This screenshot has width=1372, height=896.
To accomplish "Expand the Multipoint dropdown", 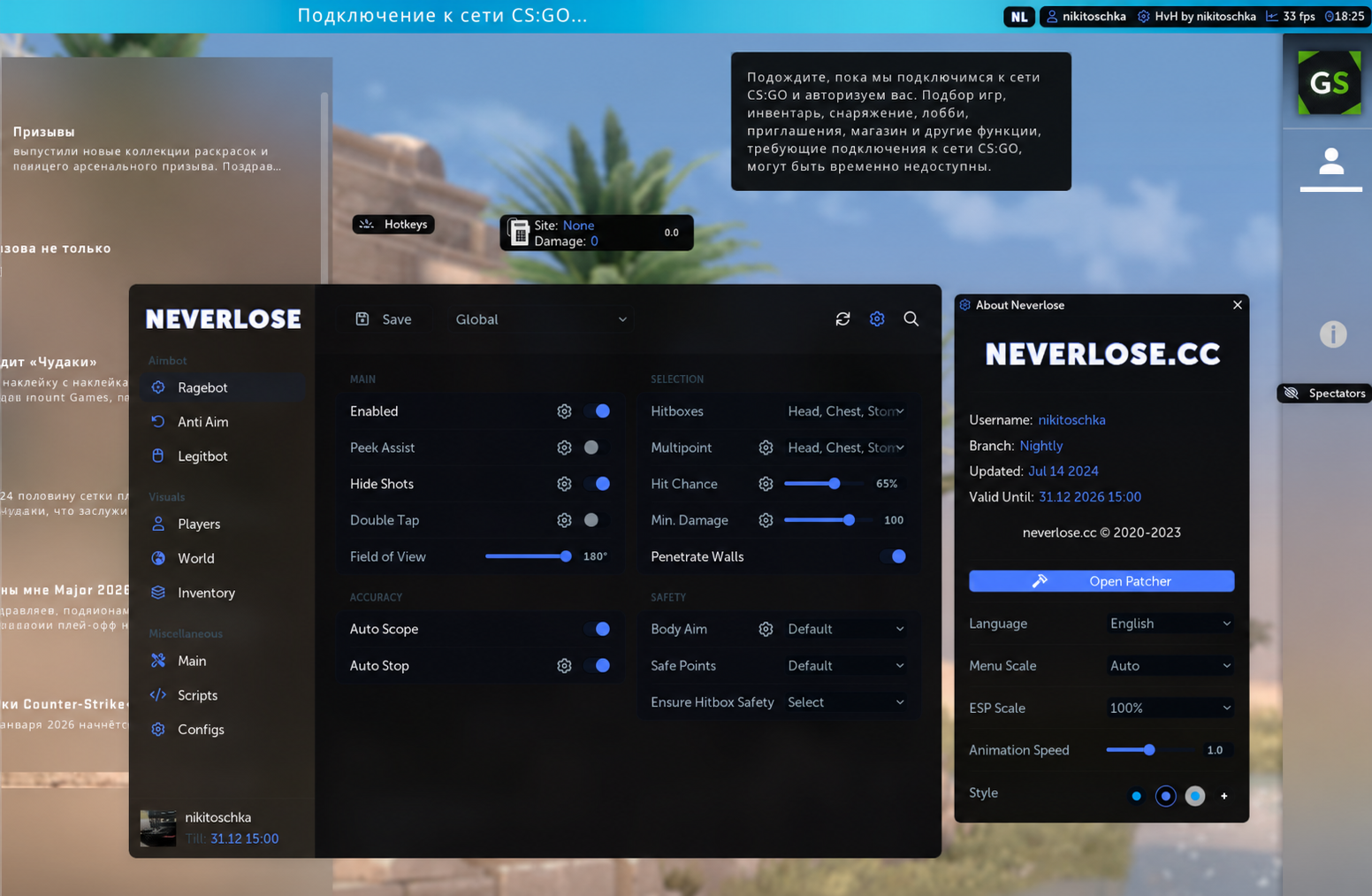I will pos(846,448).
